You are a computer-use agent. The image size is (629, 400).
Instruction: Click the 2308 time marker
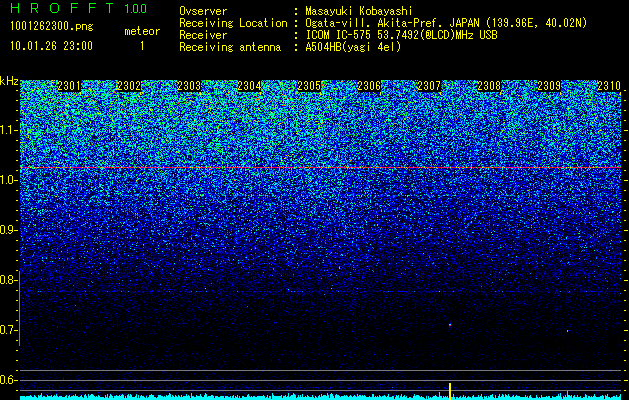point(489,86)
